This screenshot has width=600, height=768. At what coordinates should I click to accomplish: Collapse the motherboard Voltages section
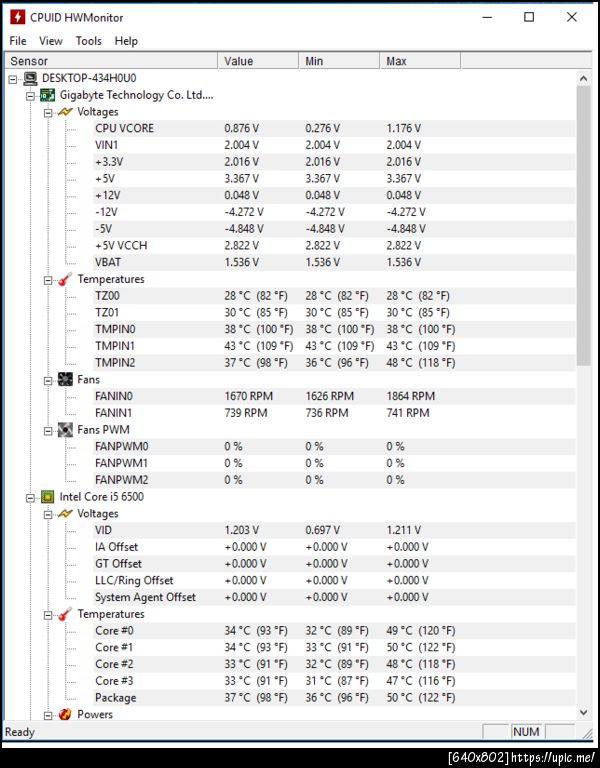[48, 112]
